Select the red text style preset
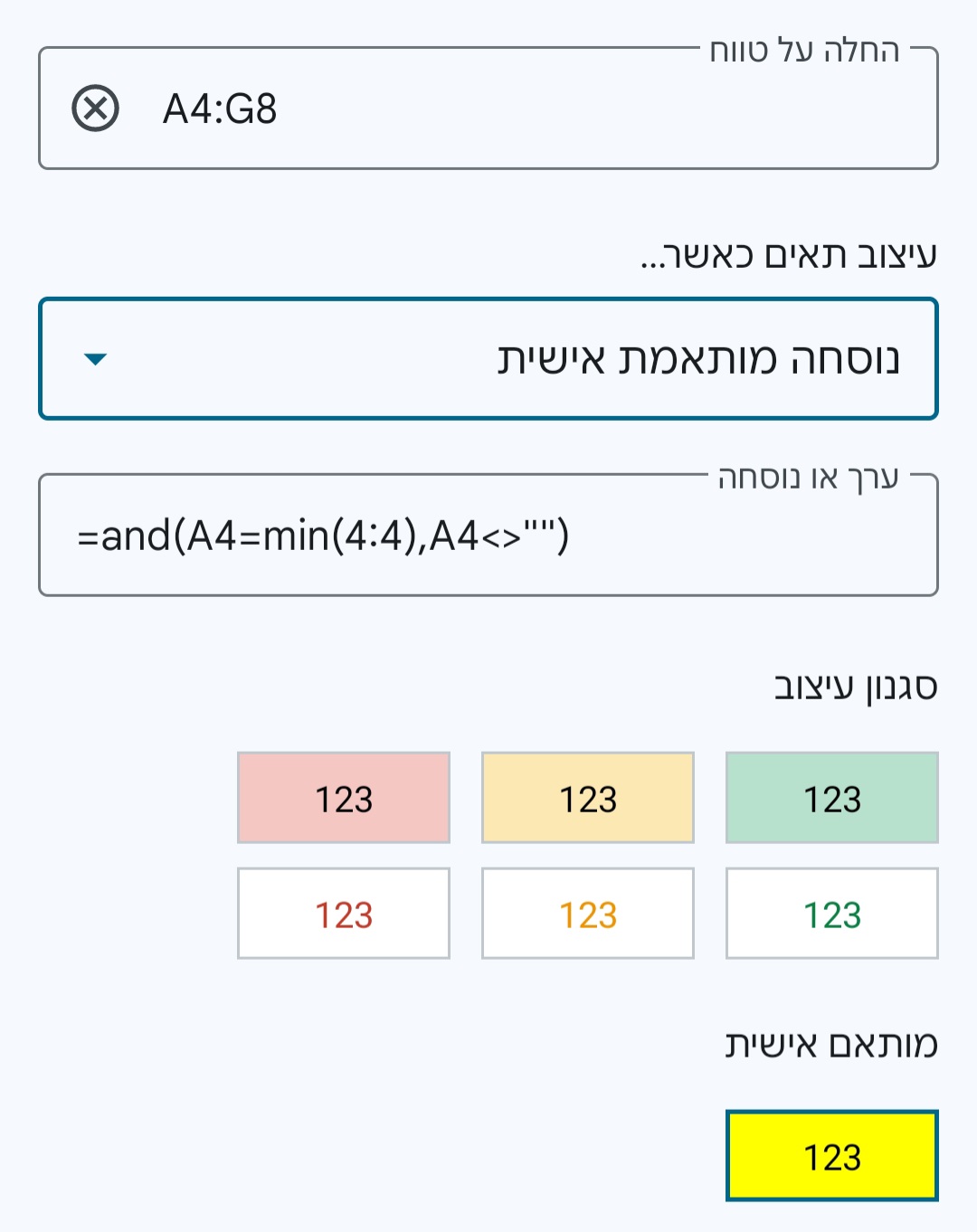This screenshot has height=1232, width=977. click(x=343, y=912)
